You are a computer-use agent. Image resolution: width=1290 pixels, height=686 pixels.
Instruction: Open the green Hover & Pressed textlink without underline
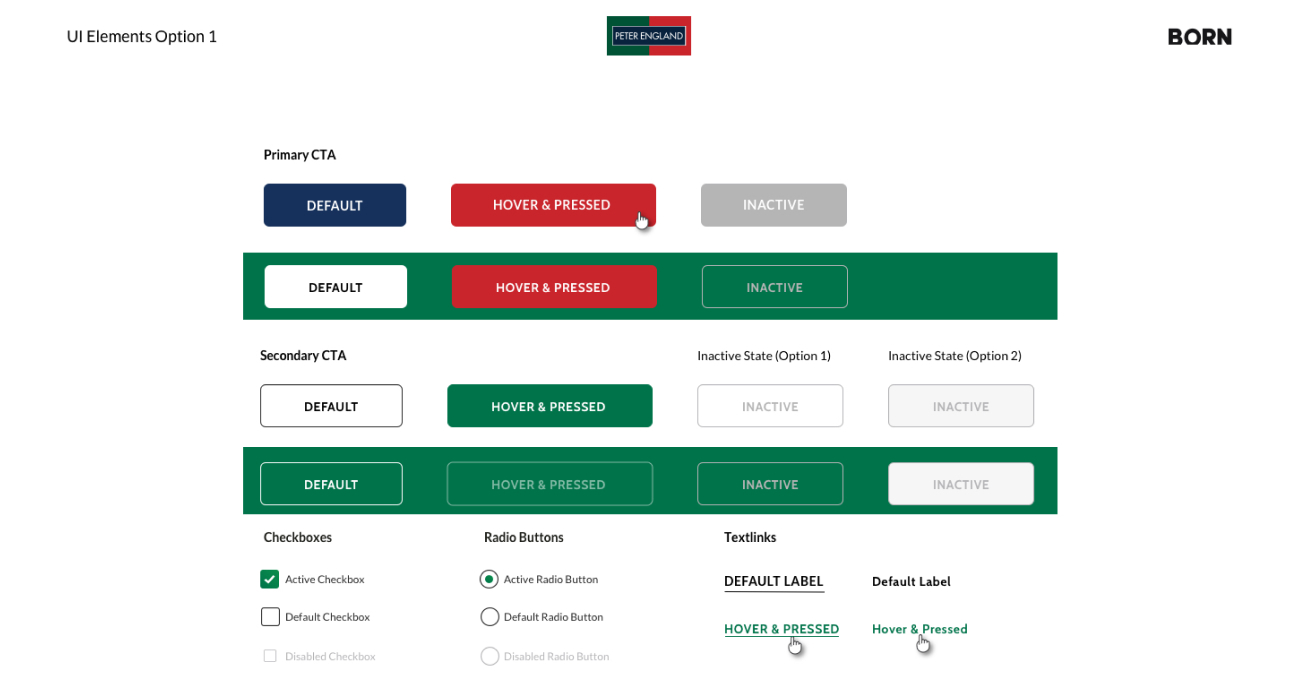pos(920,629)
